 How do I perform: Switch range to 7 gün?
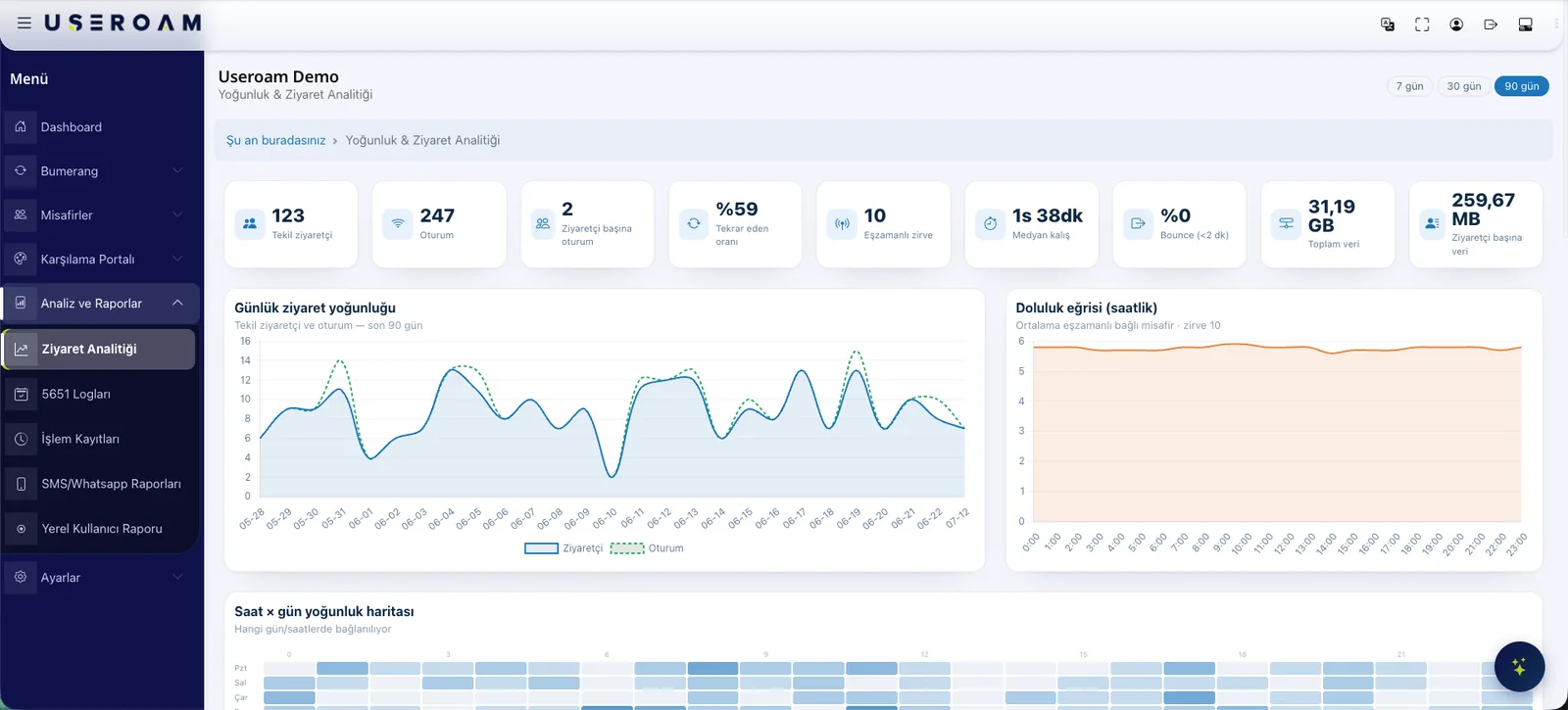tap(1409, 86)
